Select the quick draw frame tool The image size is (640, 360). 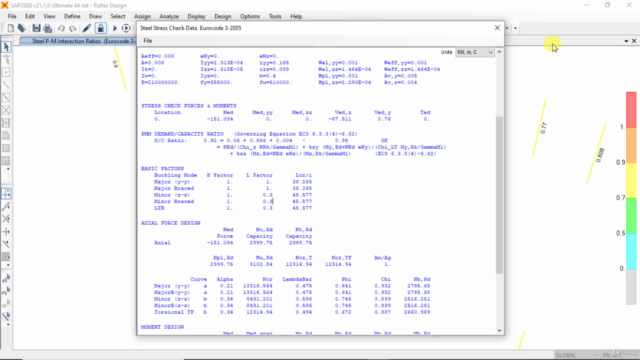[x=6, y=98]
